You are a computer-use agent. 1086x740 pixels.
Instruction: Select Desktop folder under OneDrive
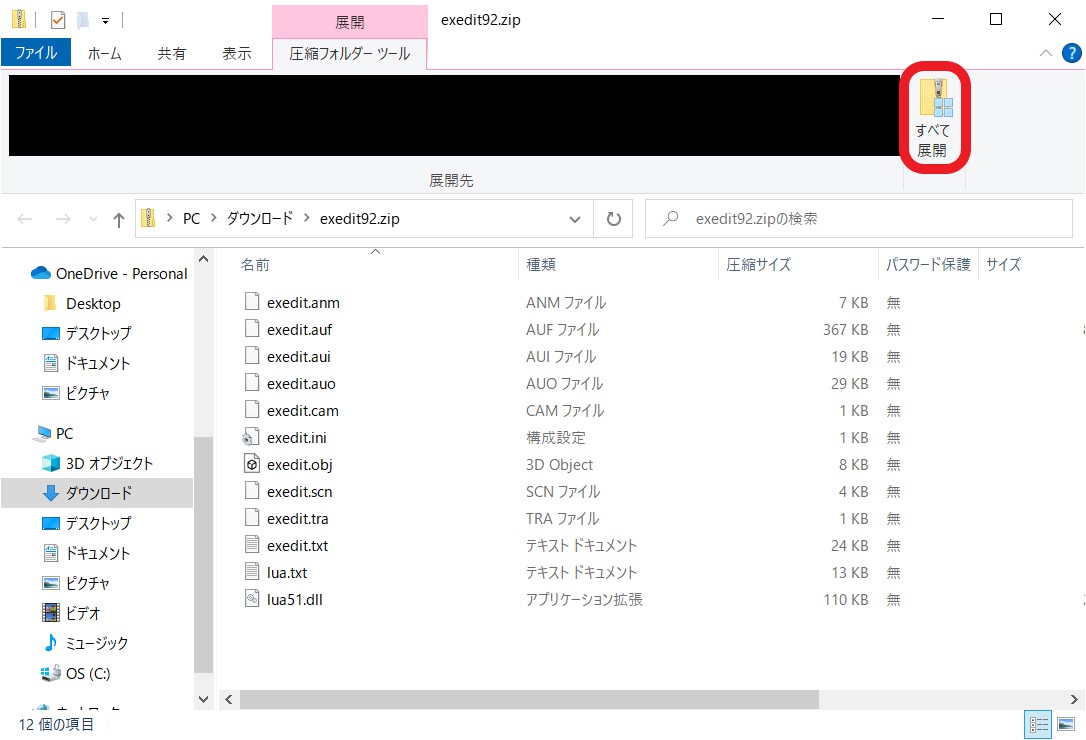tap(82, 303)
